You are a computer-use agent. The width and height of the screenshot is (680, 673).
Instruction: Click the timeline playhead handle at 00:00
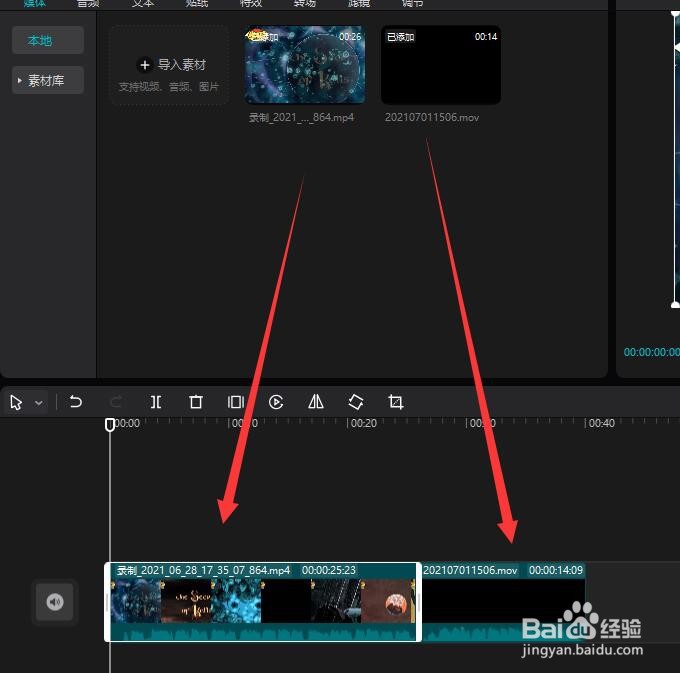110,424
